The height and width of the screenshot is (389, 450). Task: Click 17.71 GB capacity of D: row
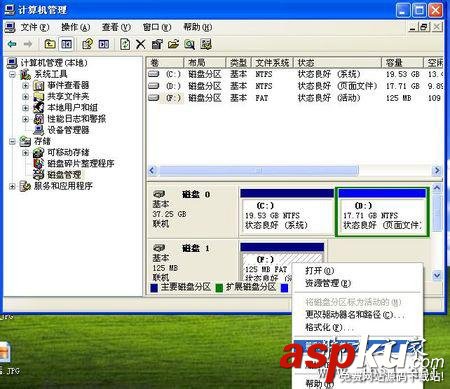point(403,86)
